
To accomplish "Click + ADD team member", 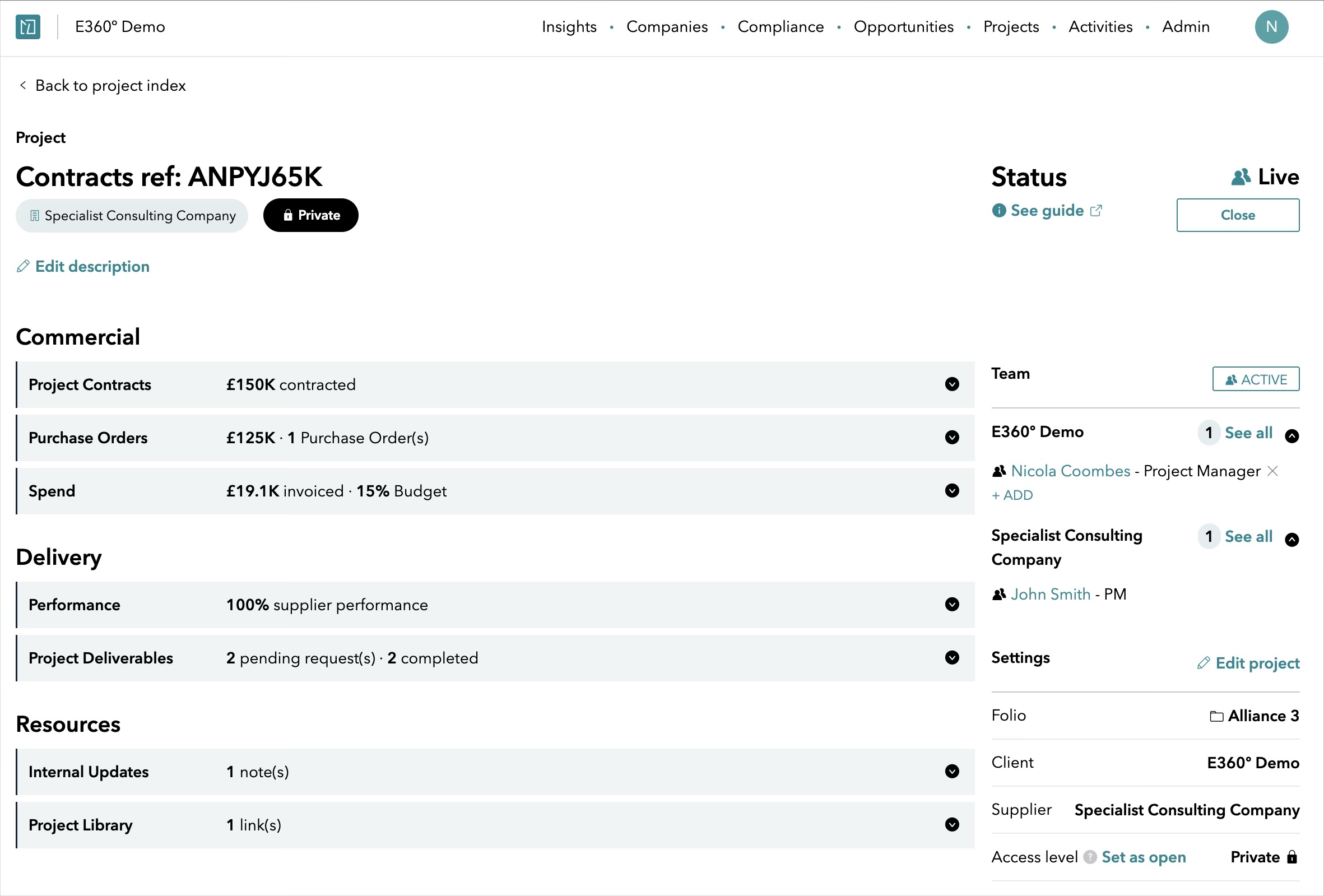I will (x=1012, y=495).
